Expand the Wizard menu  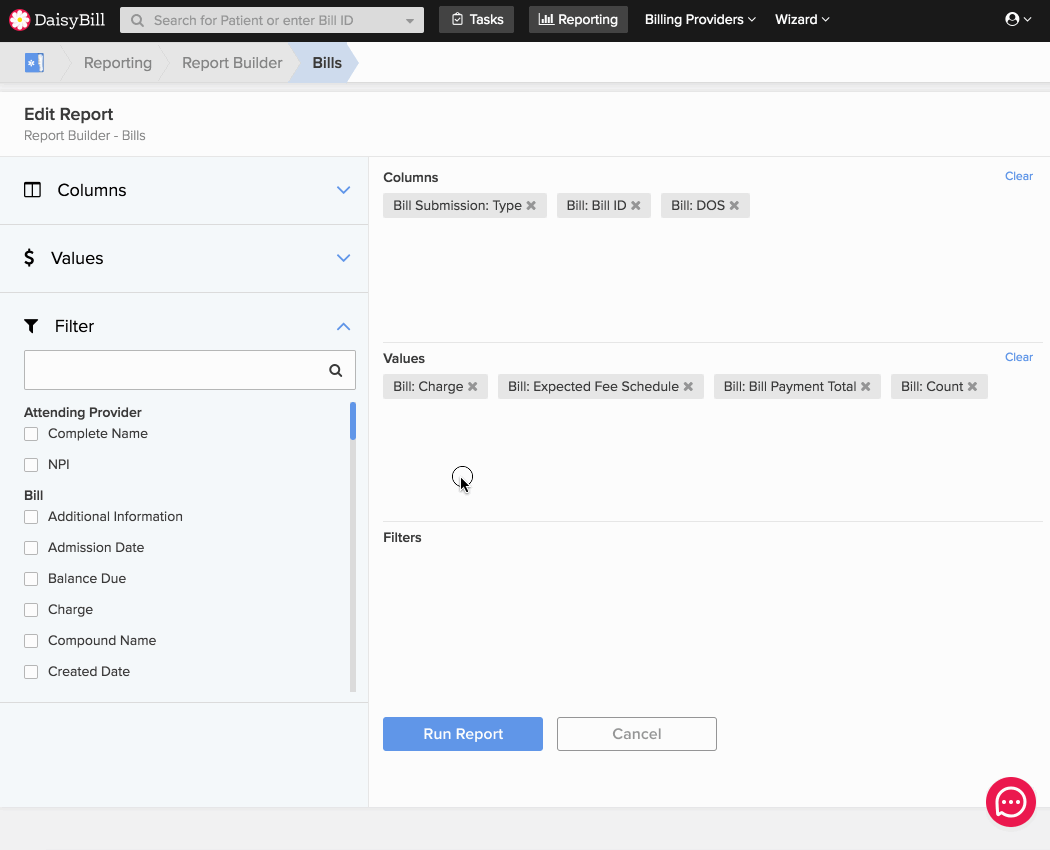click(802, 19)
